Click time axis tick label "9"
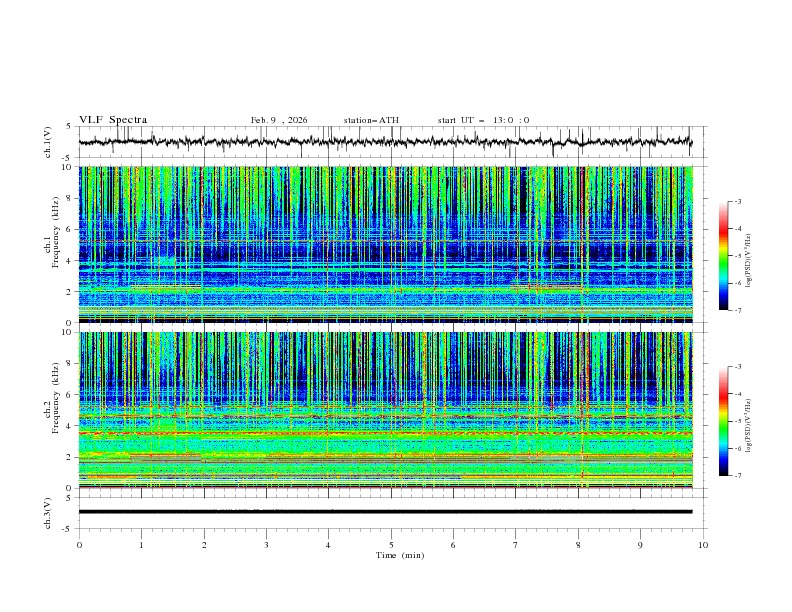 pos(640,545)
